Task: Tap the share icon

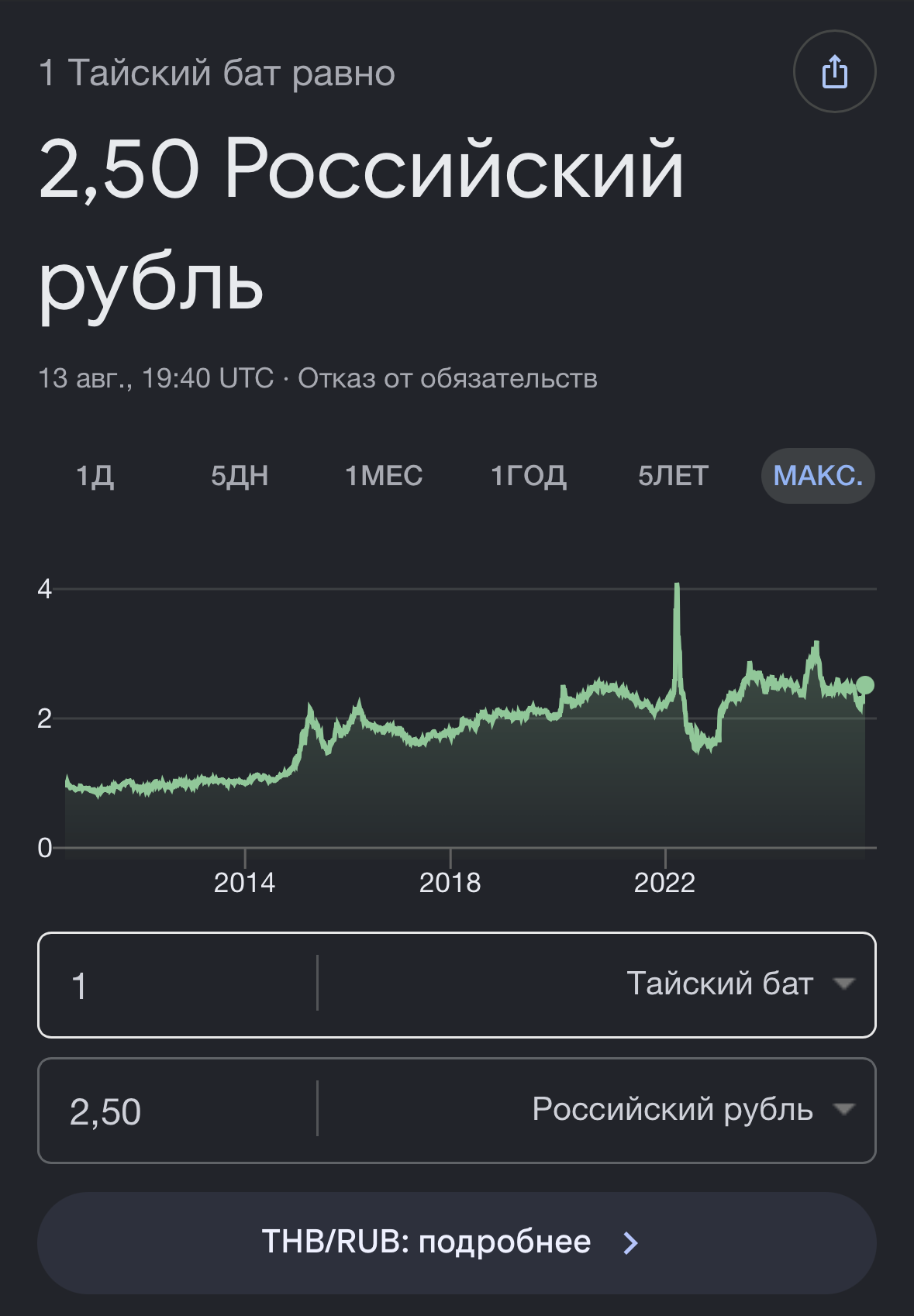Action: point(834,72)
